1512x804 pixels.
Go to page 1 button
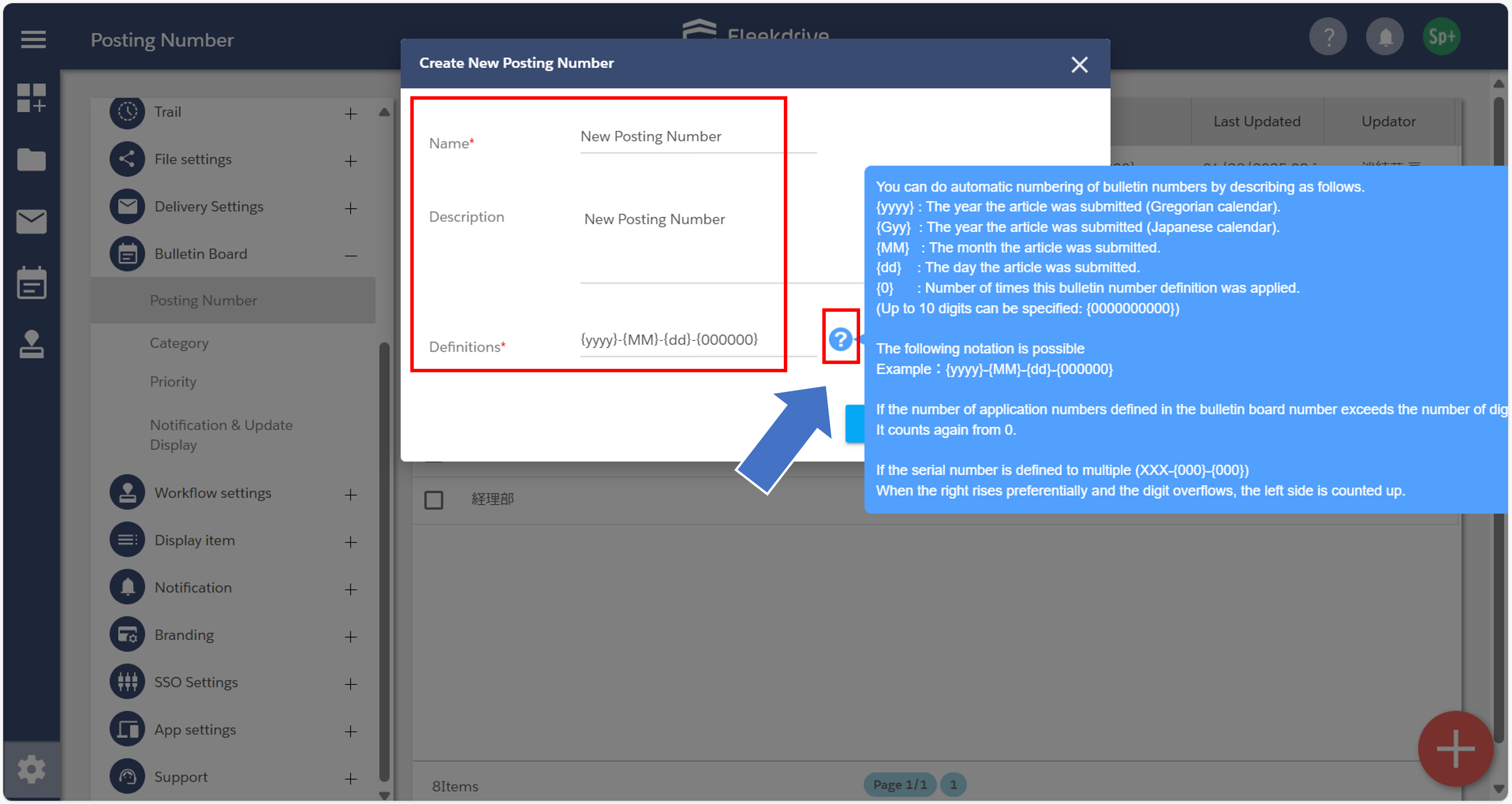tap(953, 785)
